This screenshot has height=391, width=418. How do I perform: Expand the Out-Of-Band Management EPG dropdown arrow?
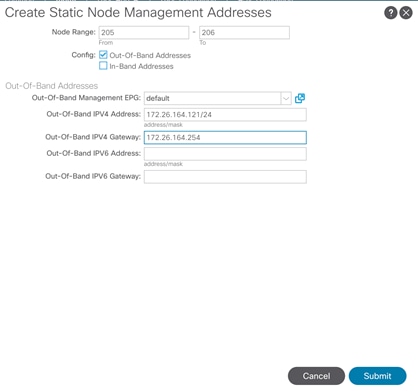pyautogui.click(x=286, y=98)
